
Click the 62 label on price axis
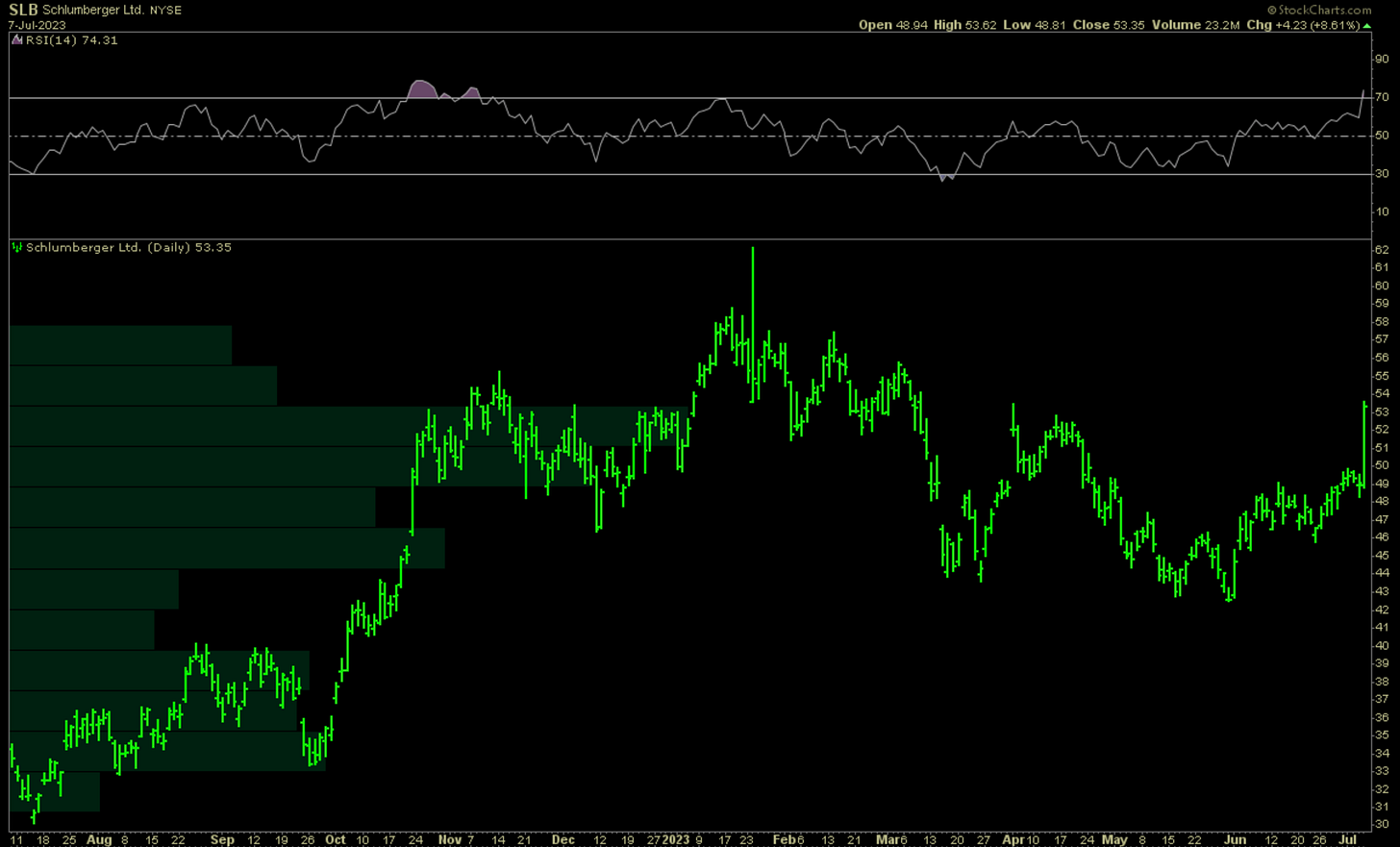[1382, 250]
